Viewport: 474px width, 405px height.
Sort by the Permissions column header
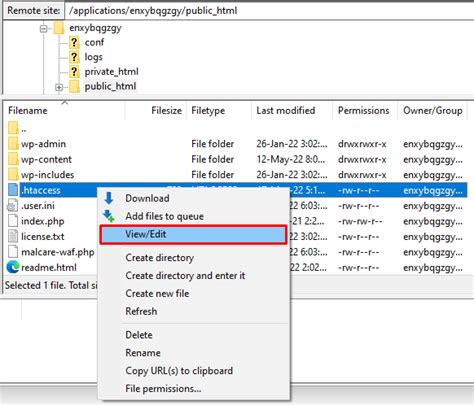point(365,110)
